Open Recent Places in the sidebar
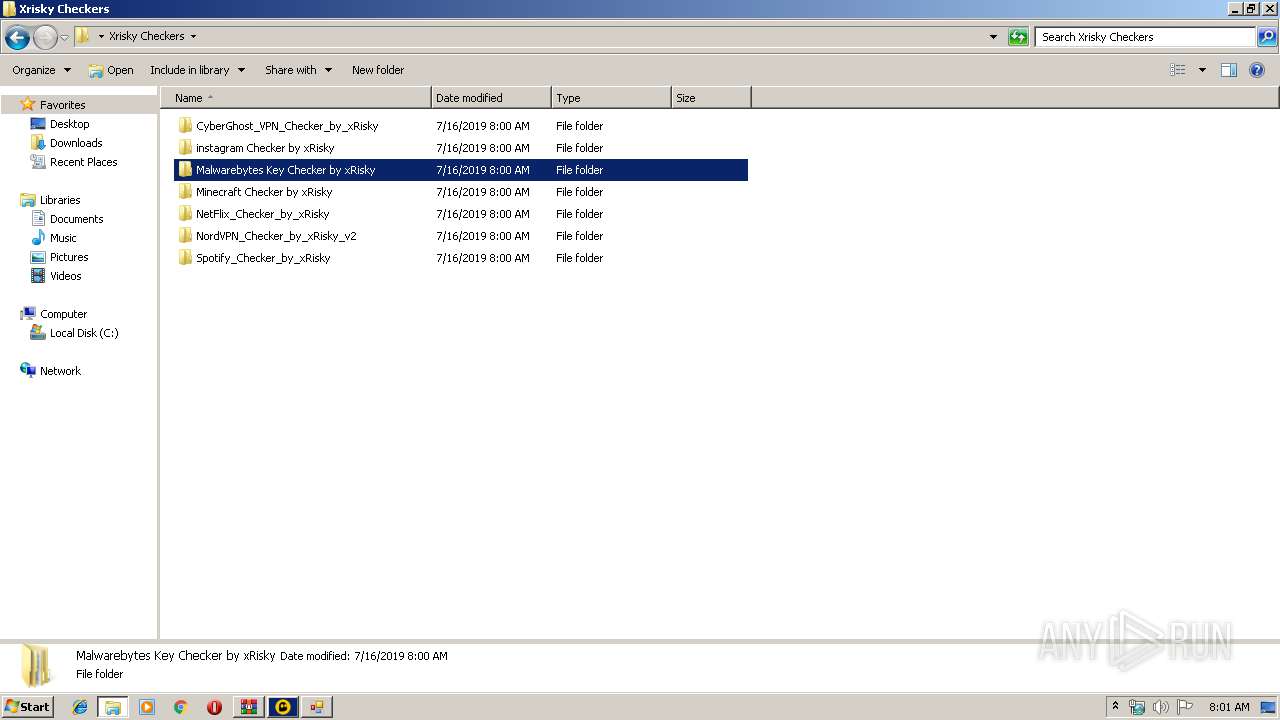1280x720 pixels. pos(83,162)
